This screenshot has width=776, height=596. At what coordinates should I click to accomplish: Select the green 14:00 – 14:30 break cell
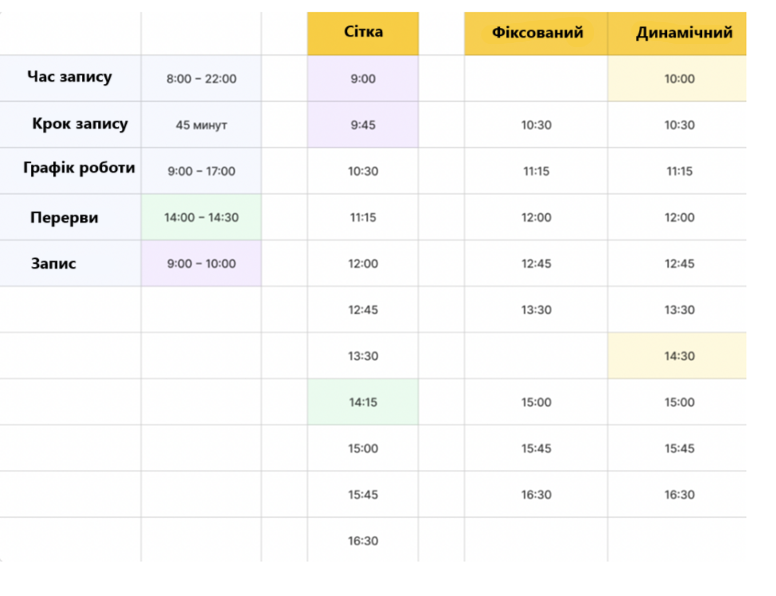[x=201, y=217]
